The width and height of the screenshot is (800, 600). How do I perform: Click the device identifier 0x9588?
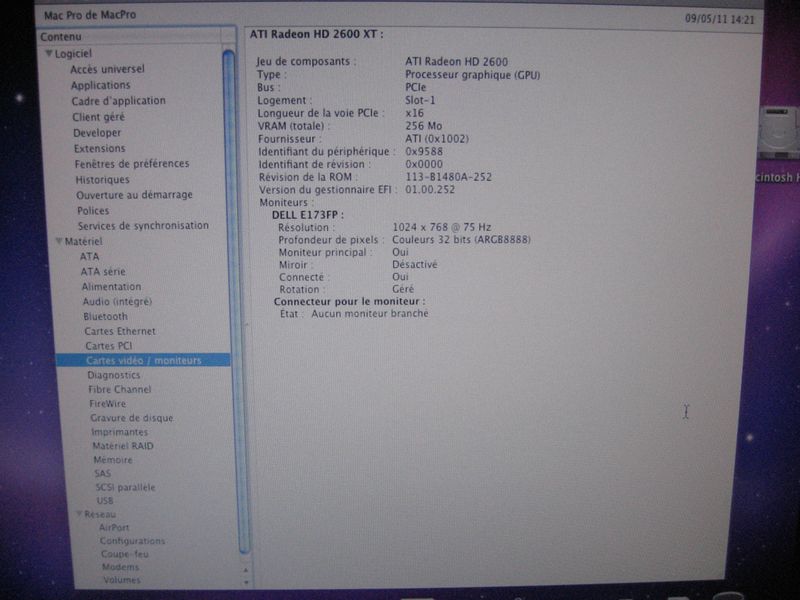click(424, 152)
